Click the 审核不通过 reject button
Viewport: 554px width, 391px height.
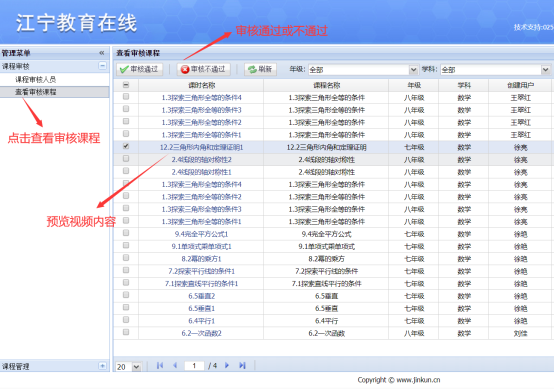[203, 69]
